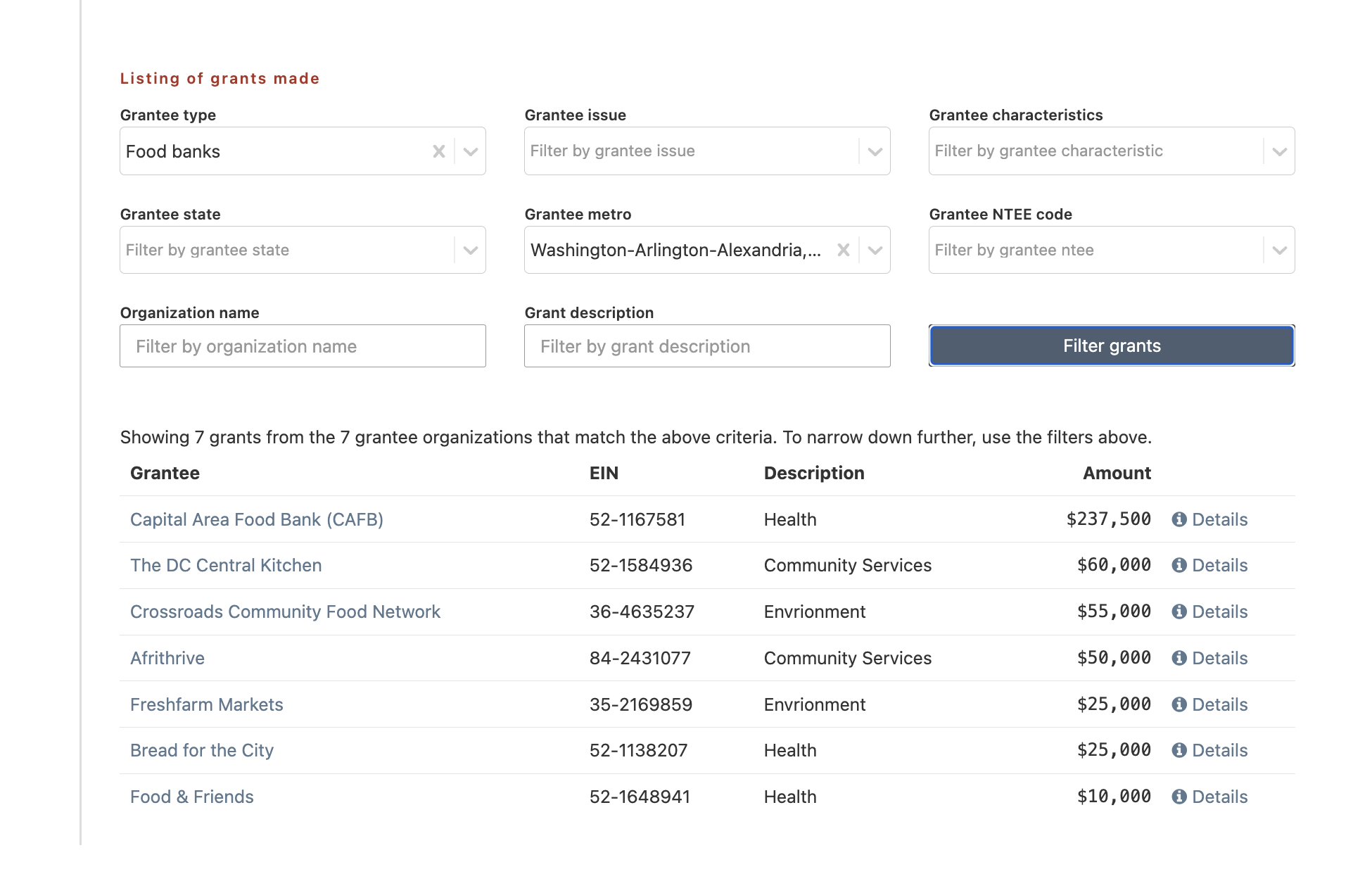Open Details text for Bread for the City
The height and width of the screenshot is (874, 1372).
pyautogui.click(x=1220, y=750)
